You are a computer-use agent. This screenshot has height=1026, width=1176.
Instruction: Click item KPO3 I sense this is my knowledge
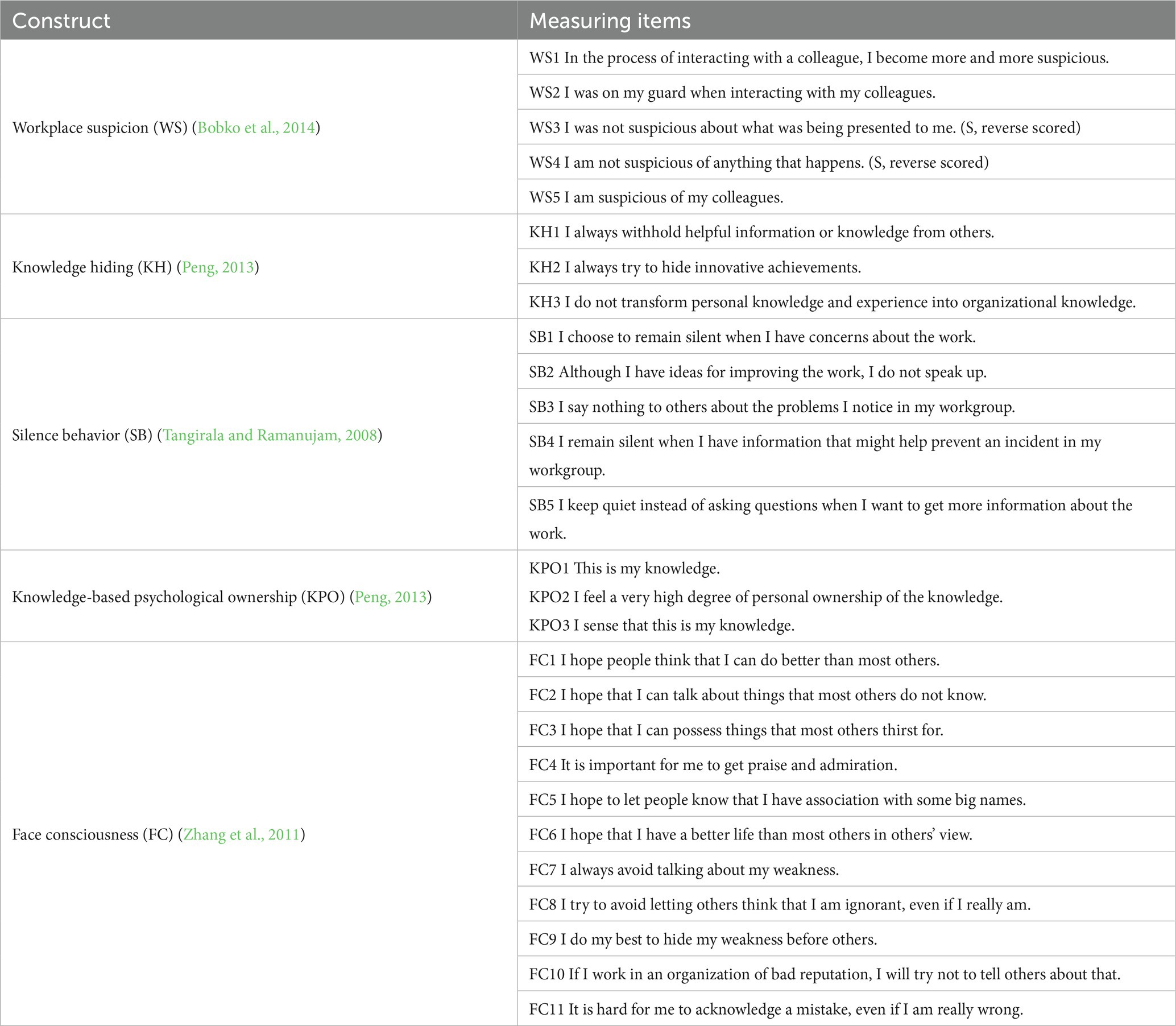point(662,625)
